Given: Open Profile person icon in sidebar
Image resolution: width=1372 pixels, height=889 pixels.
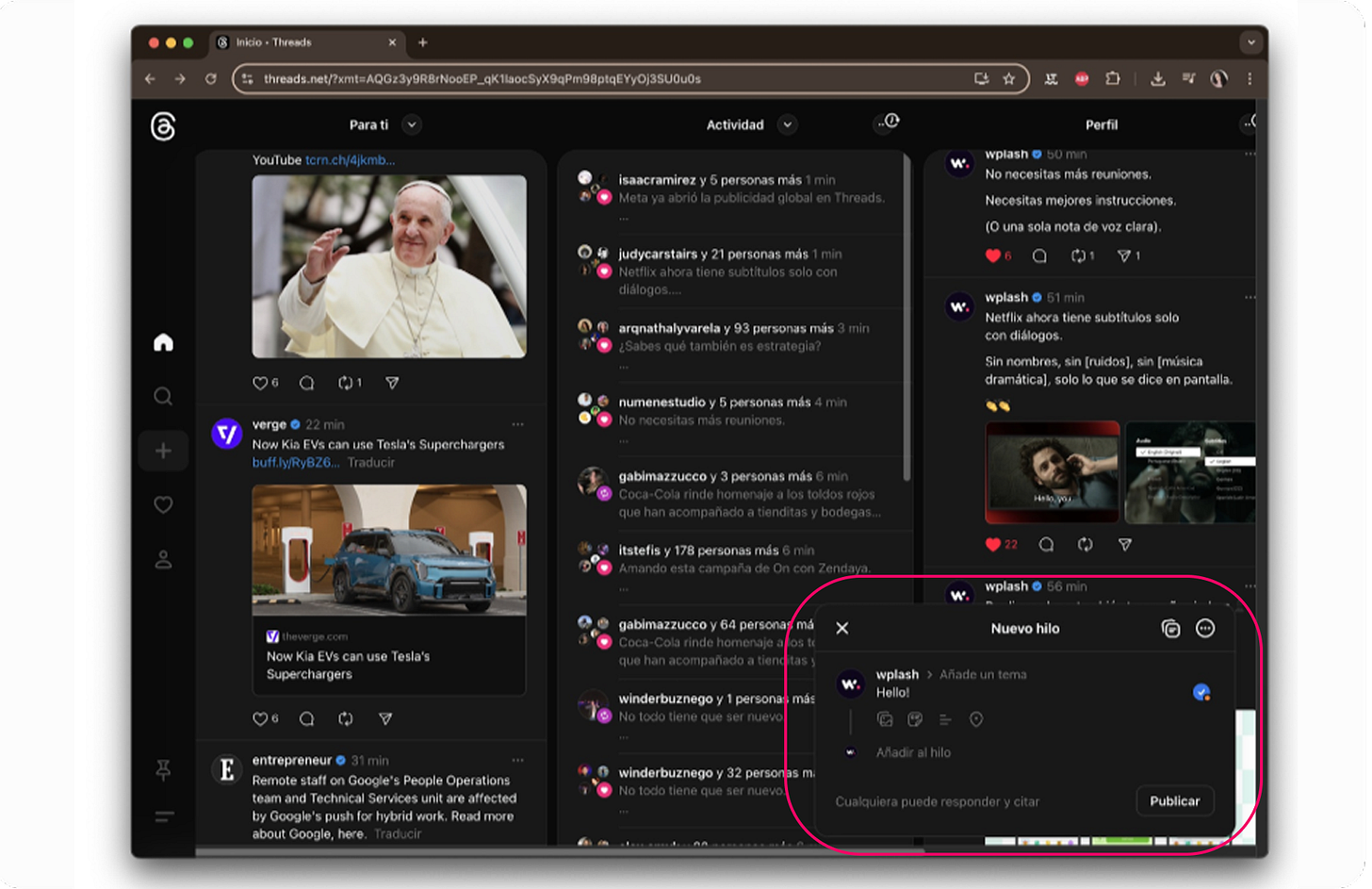Looking at the screenshot, I should pos(163,560).
